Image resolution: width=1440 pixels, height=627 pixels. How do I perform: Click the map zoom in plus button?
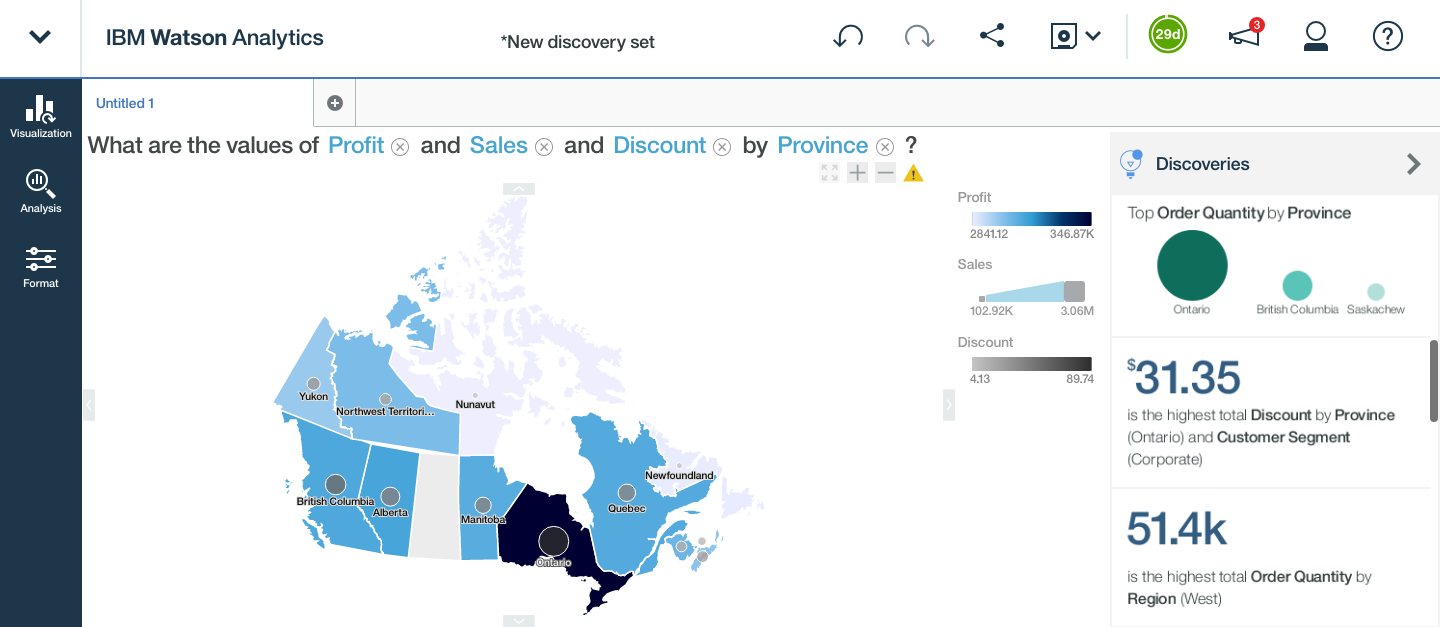click(857, 173)
